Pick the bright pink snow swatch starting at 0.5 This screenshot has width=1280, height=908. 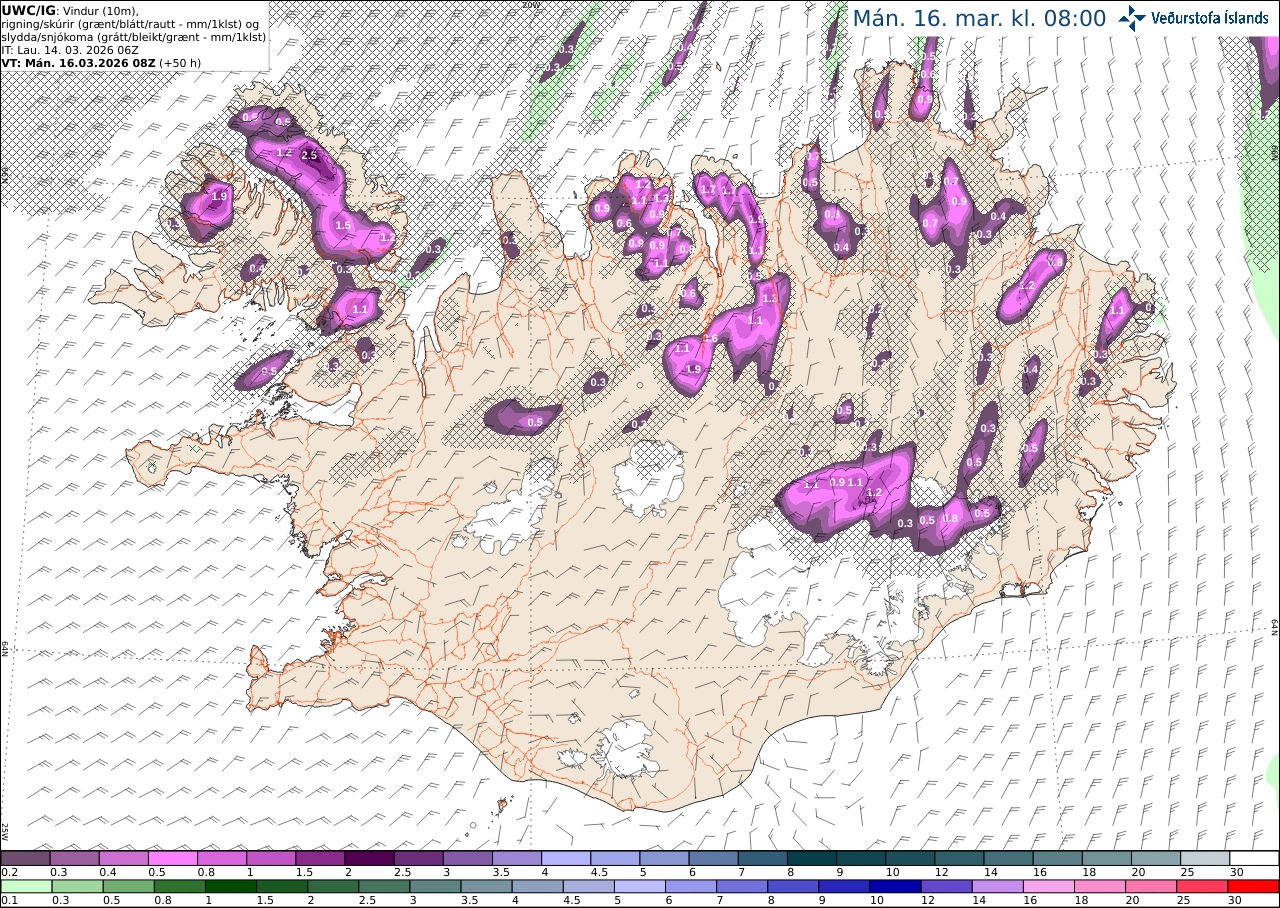point(172,858)
